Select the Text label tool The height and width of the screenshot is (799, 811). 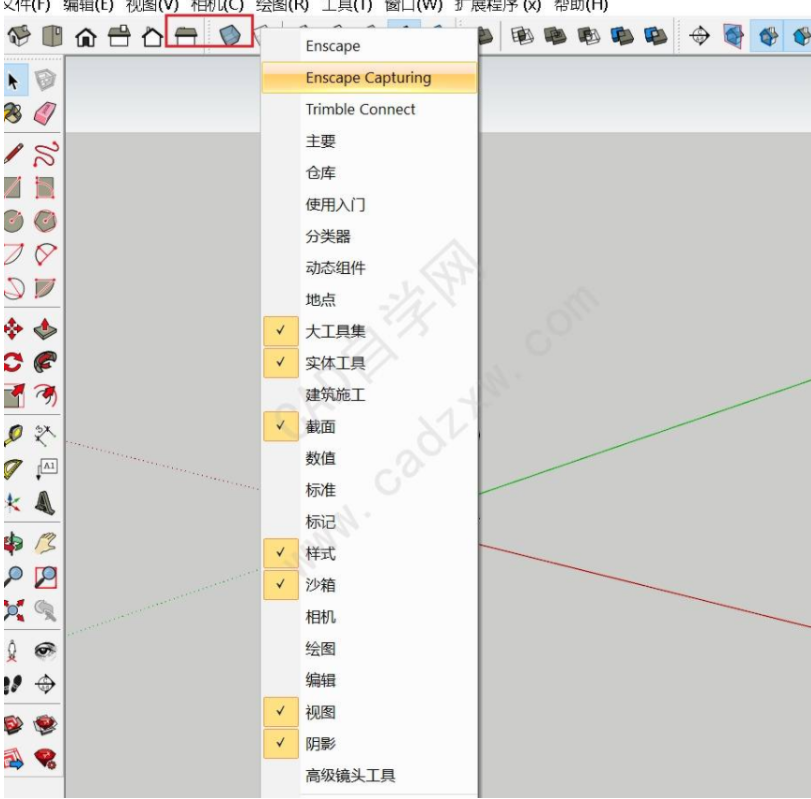click(46, 469)
